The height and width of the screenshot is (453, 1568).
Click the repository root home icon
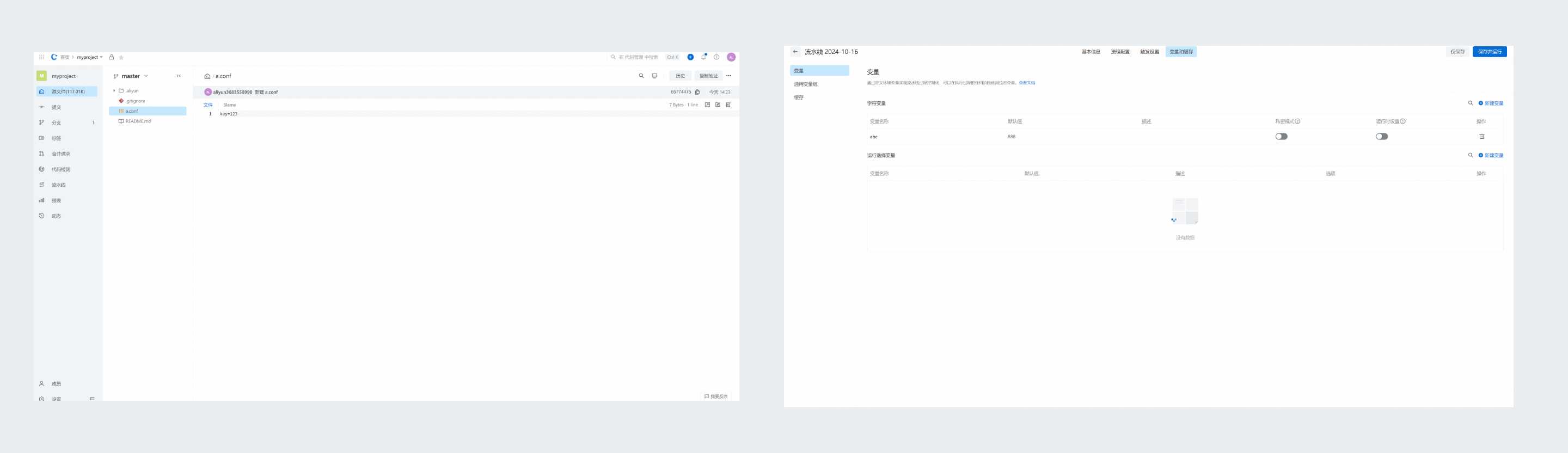207,76
